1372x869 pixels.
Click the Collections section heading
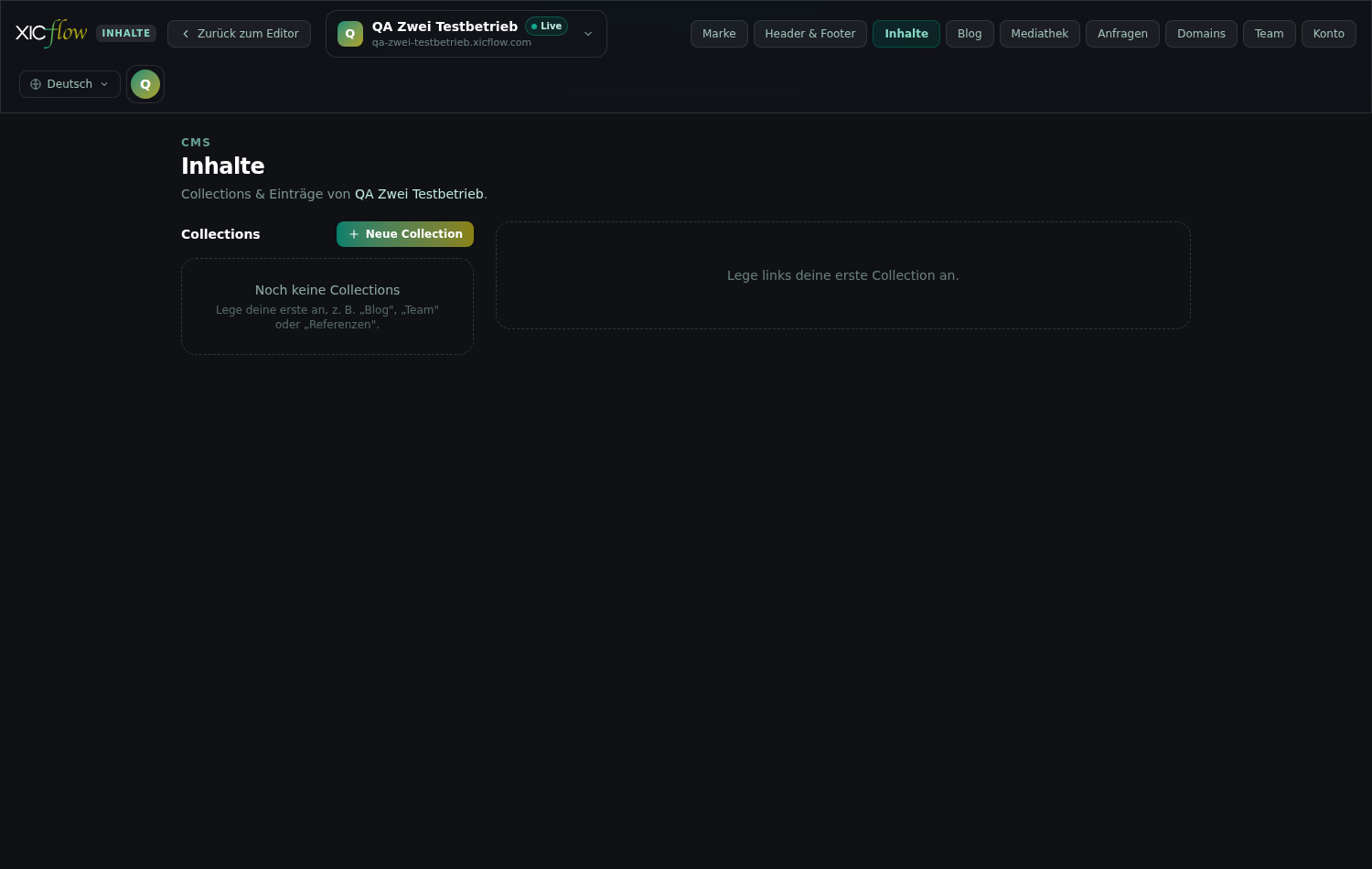(220, 234)
